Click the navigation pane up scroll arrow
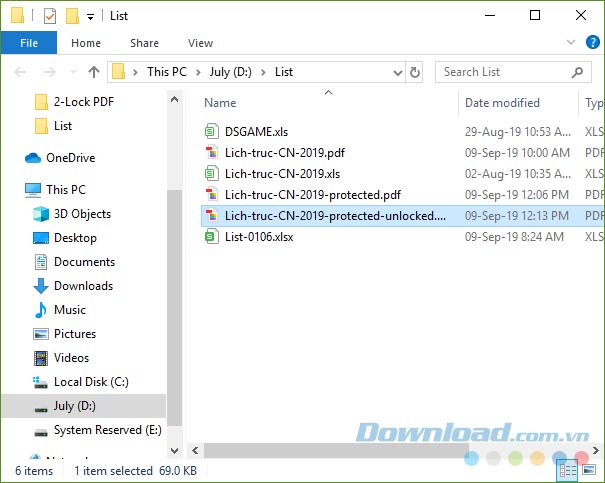Screen dimensions: 605x483 click(174, 100)
